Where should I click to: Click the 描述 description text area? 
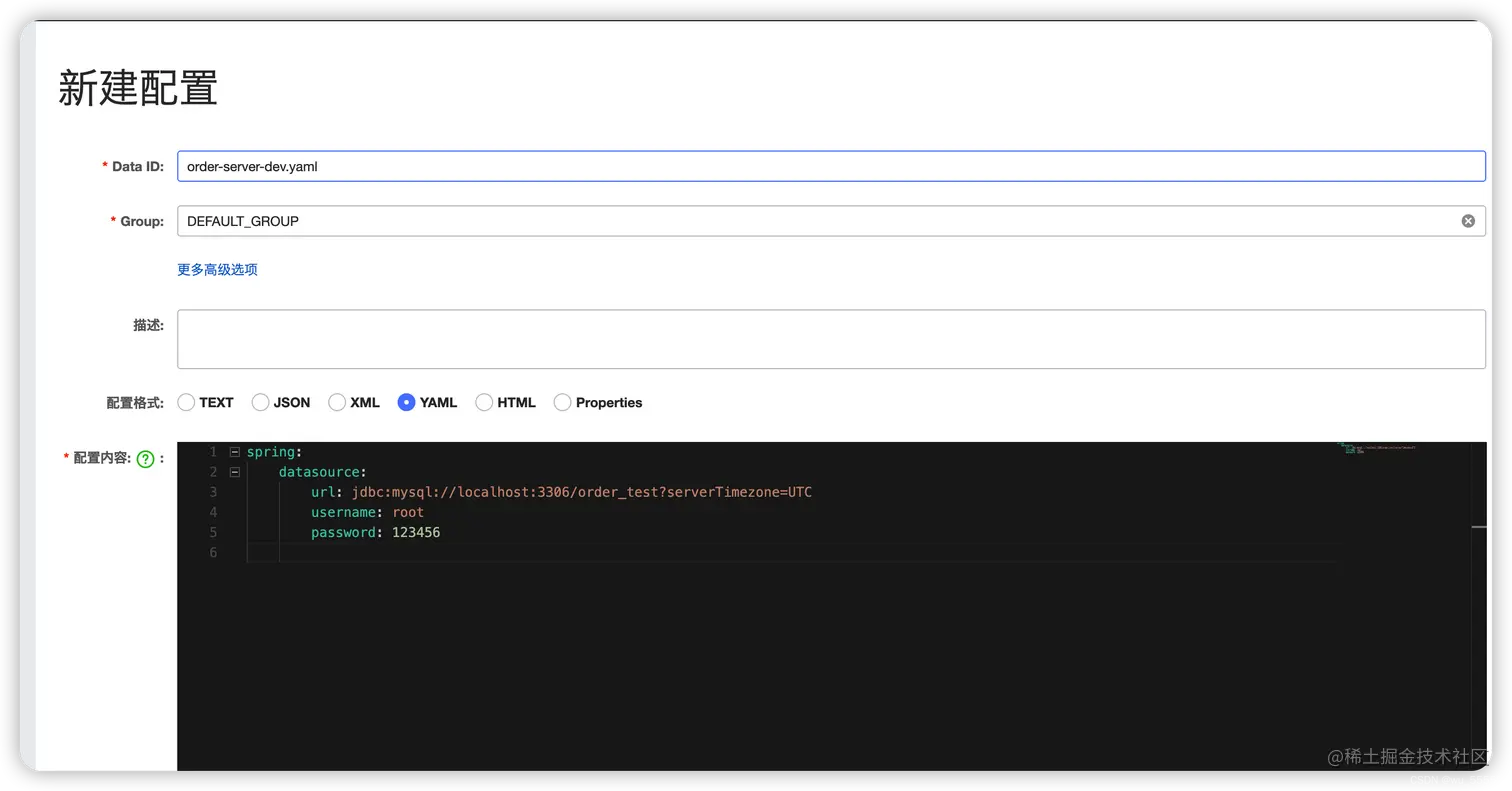[x=831, y=339]
